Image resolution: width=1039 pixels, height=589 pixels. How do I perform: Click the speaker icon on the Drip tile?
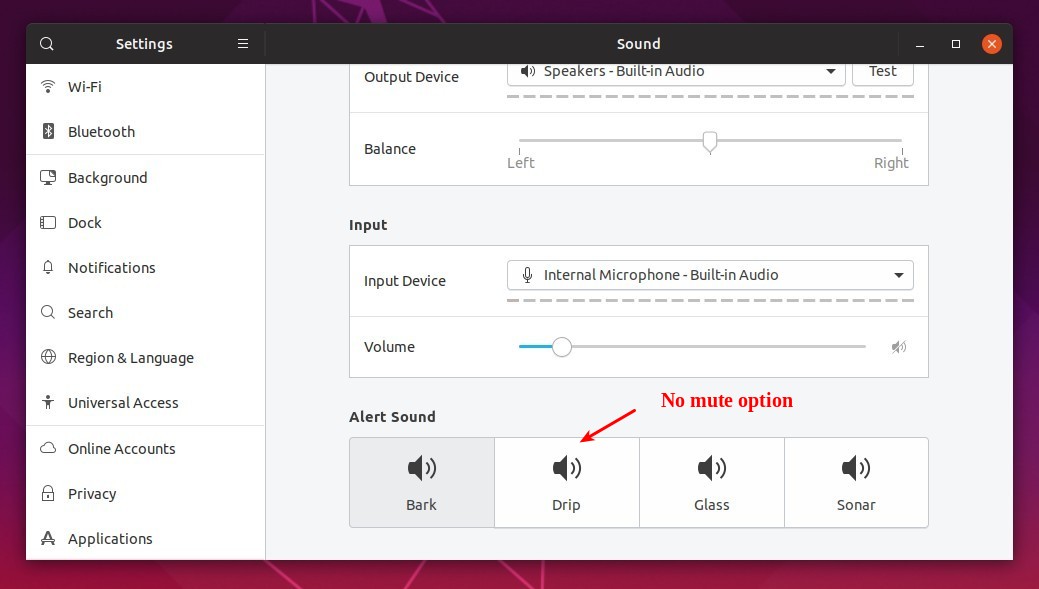(566, 467)
